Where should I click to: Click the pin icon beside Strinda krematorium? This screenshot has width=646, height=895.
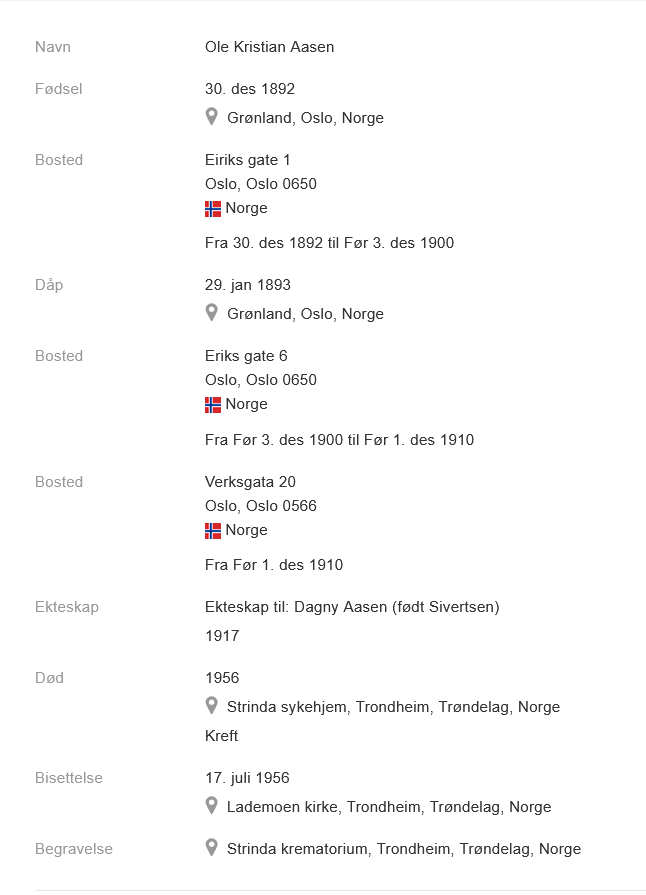(x=211, y=848)
